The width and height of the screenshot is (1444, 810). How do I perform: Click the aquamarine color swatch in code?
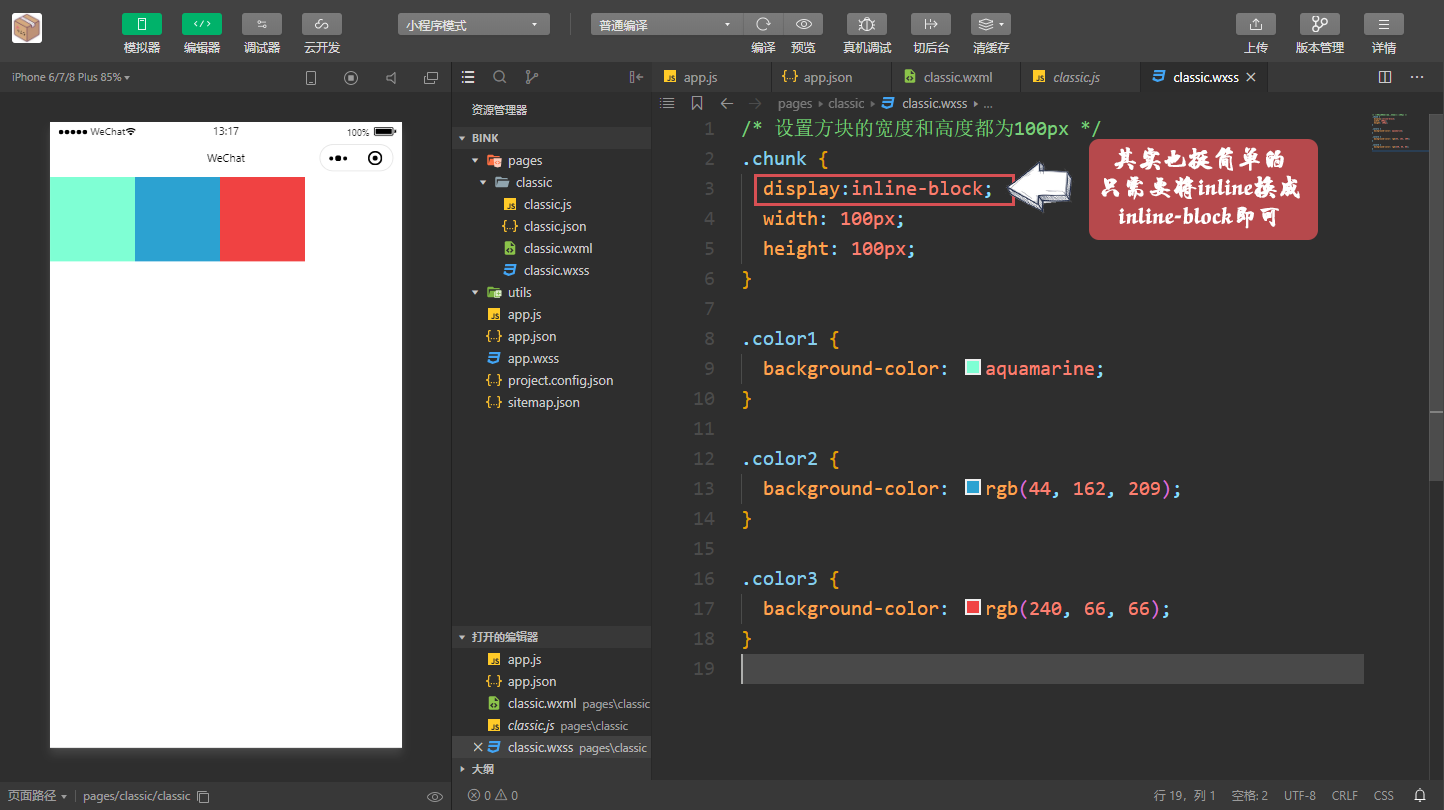(x=972, y=368)
